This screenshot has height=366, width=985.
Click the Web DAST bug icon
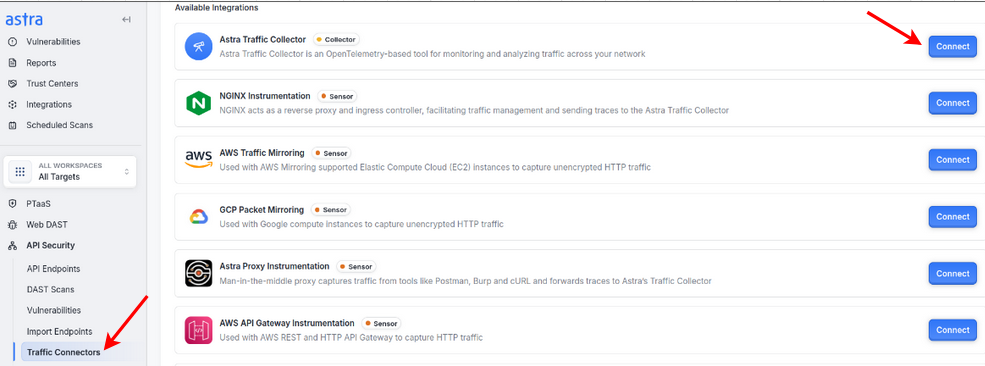12,225
